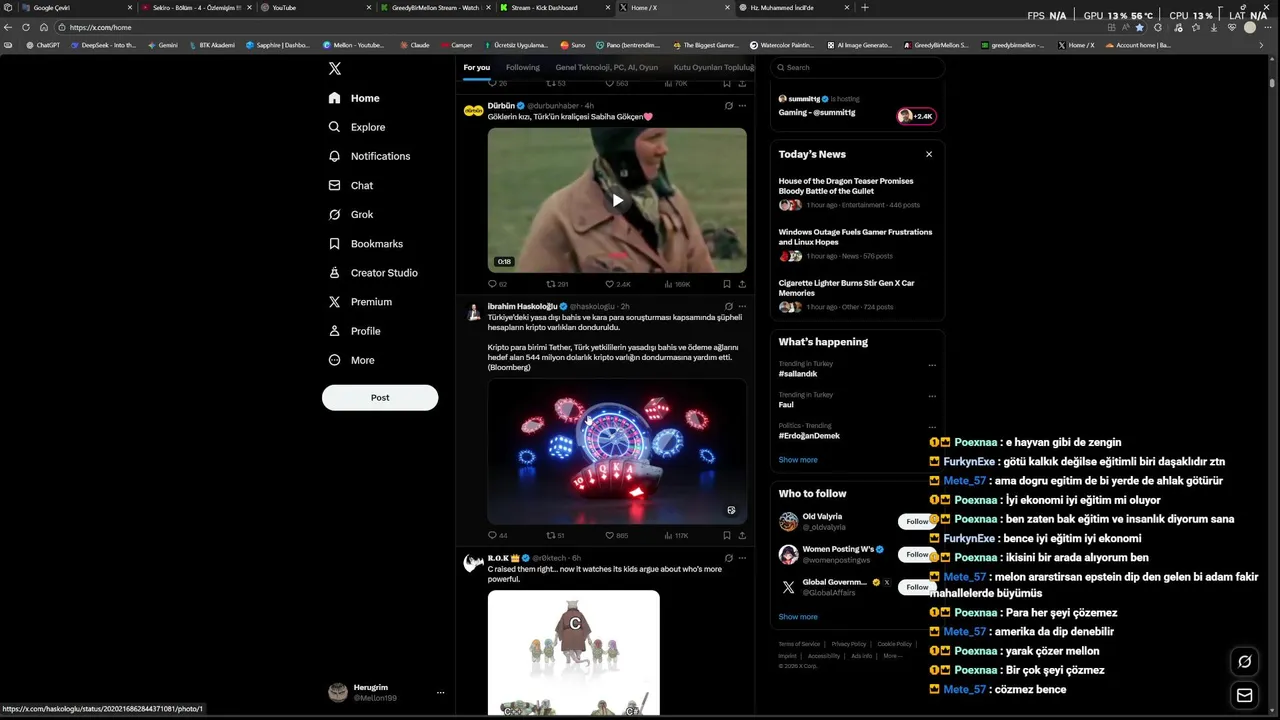Open the Explore search icon in sidebar
The width and height of the screenshot is (1280, 720).
(335, 127)
